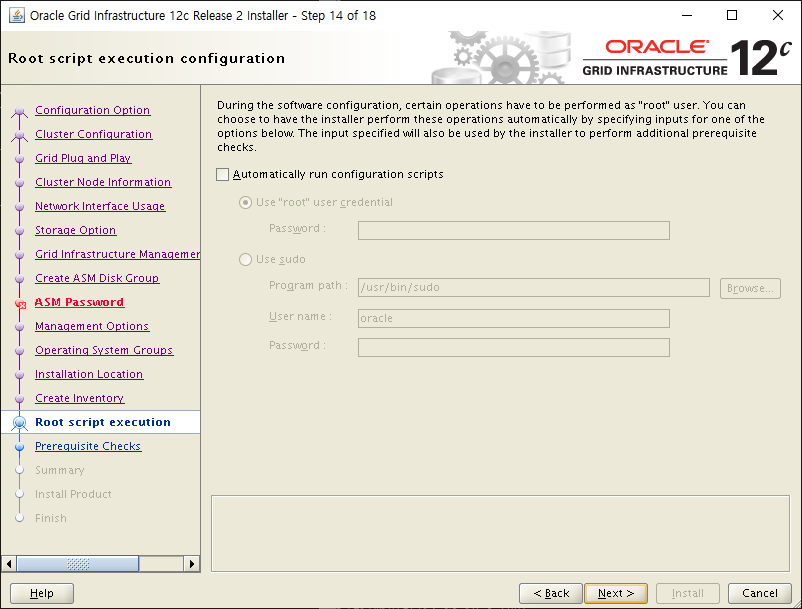Click the Help button
Screen dimensions: 802x609
pyautogui.click(x=42, y=593)
